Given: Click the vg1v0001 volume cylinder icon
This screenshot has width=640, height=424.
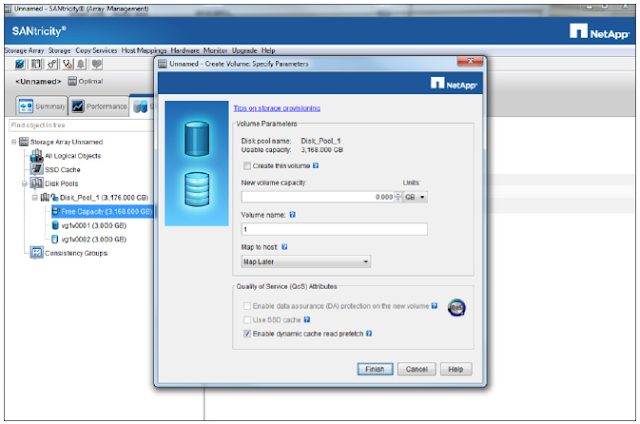Looking at the screenshot, I should click(55, 225).
